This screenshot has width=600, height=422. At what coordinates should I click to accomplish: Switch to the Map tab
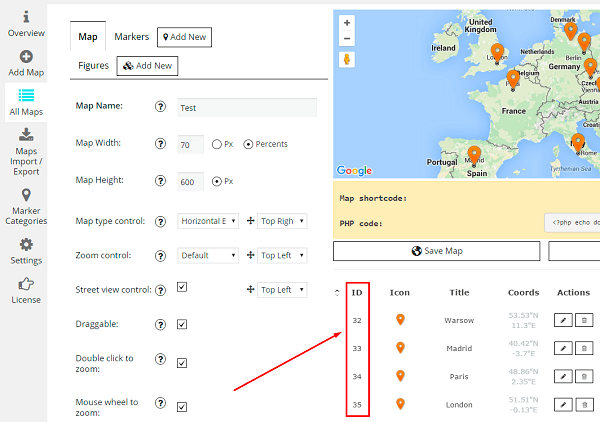pyautogui.click(x=88, y=37)
